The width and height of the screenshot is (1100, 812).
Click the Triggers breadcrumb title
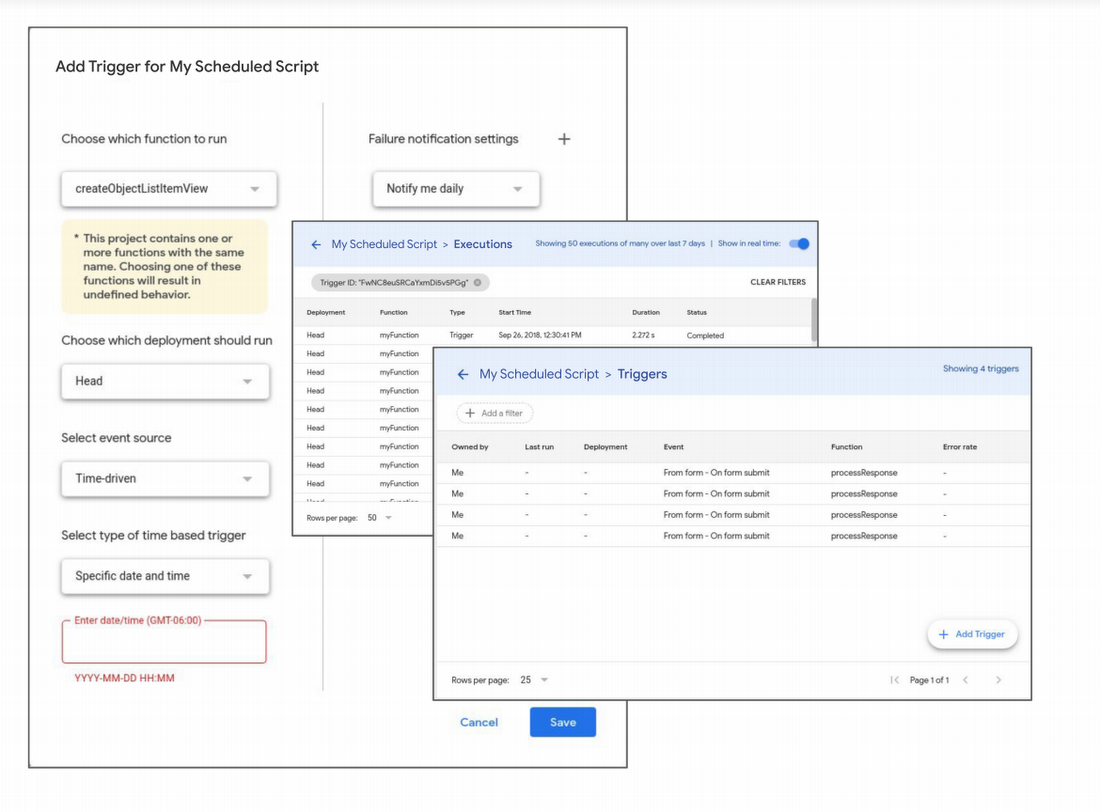point(642,374)
